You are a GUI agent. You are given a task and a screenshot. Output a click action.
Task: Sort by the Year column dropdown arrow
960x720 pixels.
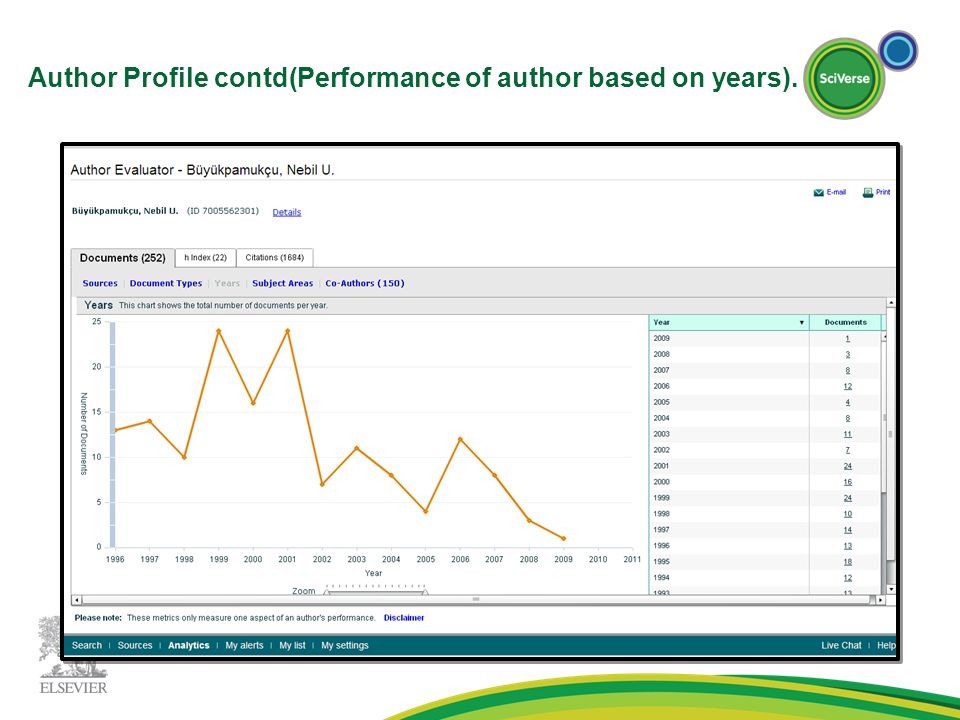[x=801, y=323]
